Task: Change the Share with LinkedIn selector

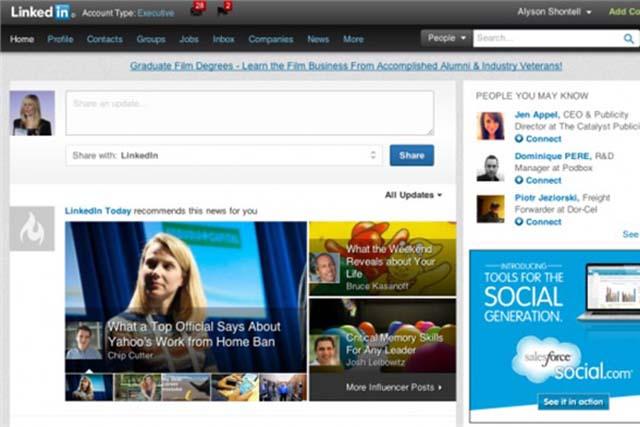Action: [x=223, y=155]
